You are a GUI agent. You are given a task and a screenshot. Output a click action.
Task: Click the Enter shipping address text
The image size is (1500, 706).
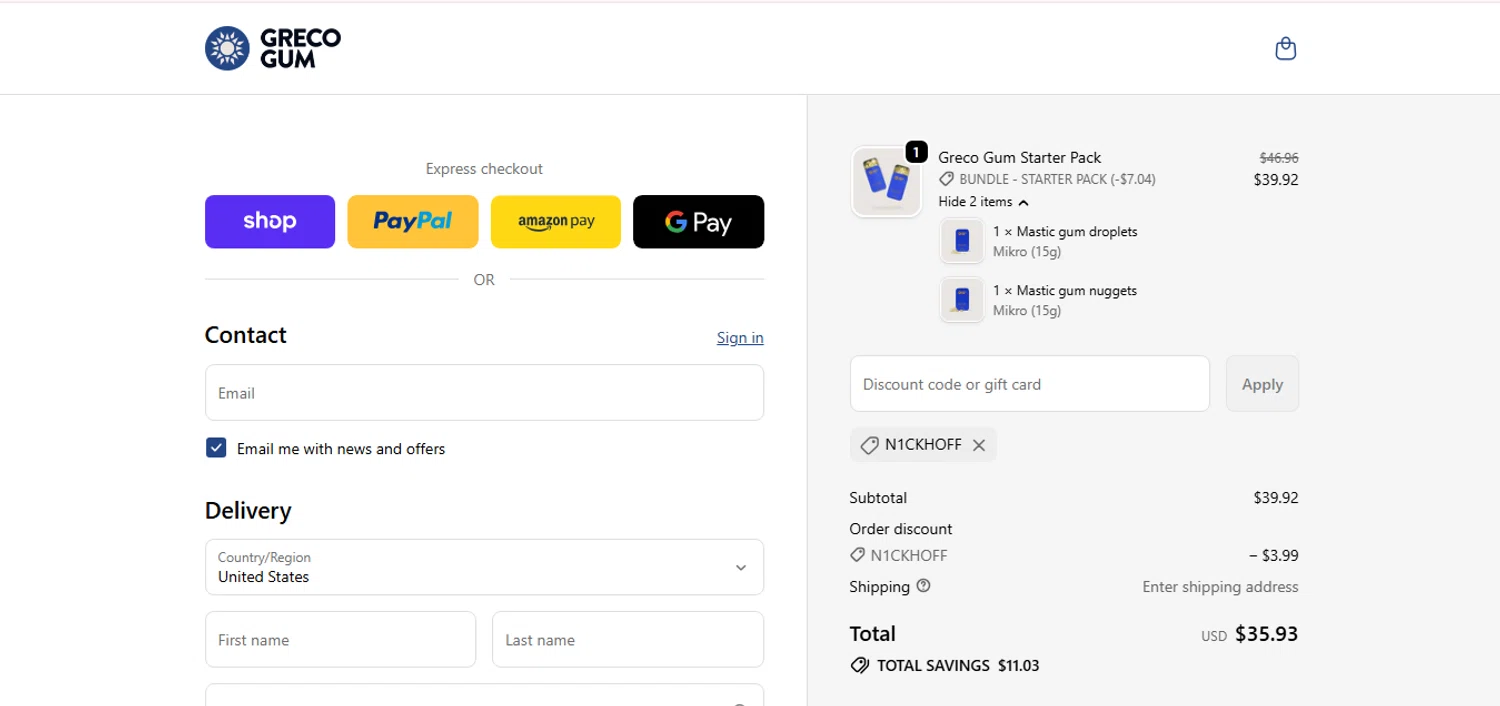[x=1220, y=587]
